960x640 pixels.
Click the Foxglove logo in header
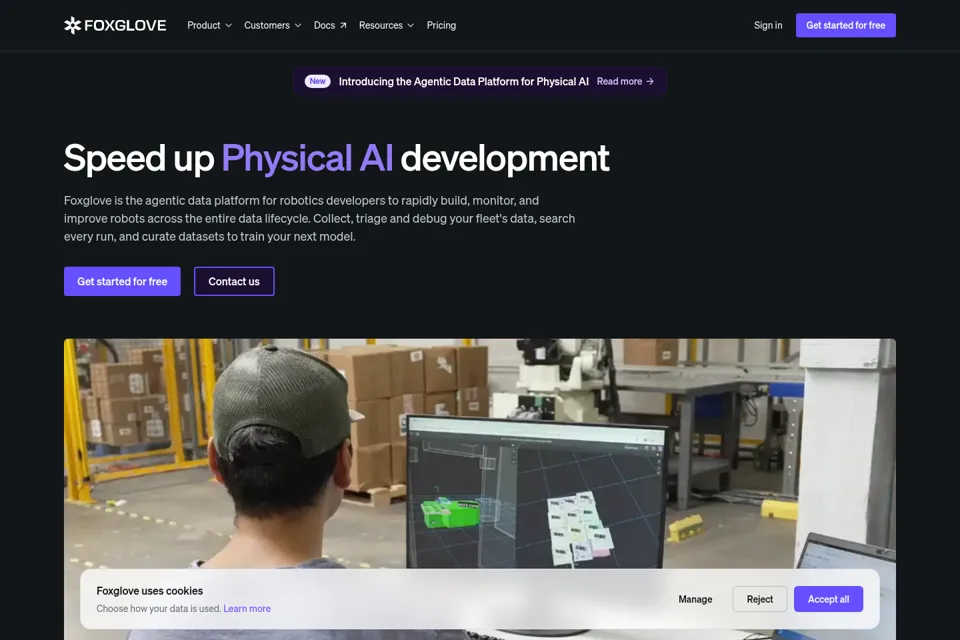(115, 25)
